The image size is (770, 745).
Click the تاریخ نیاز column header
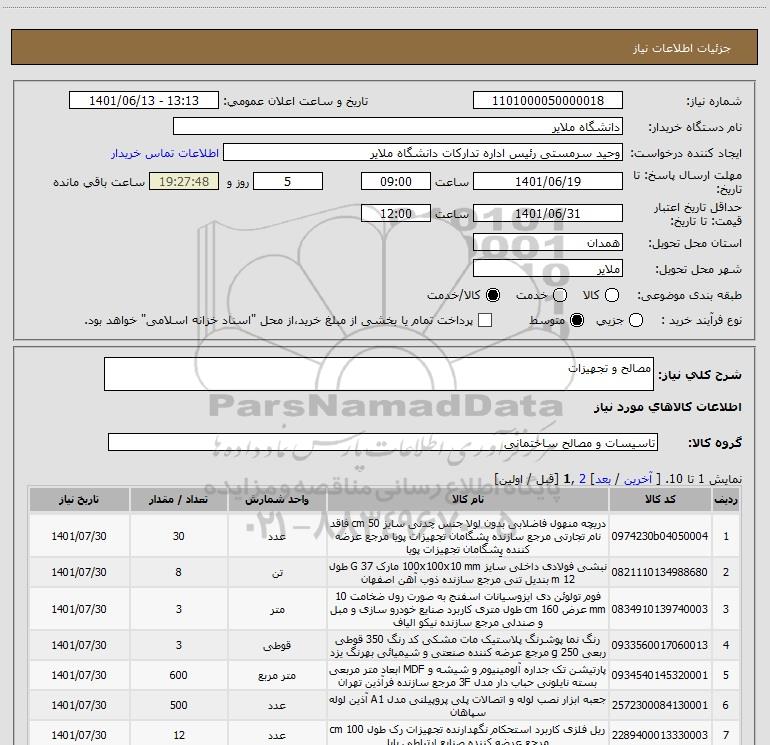click(x=79, y=499)
